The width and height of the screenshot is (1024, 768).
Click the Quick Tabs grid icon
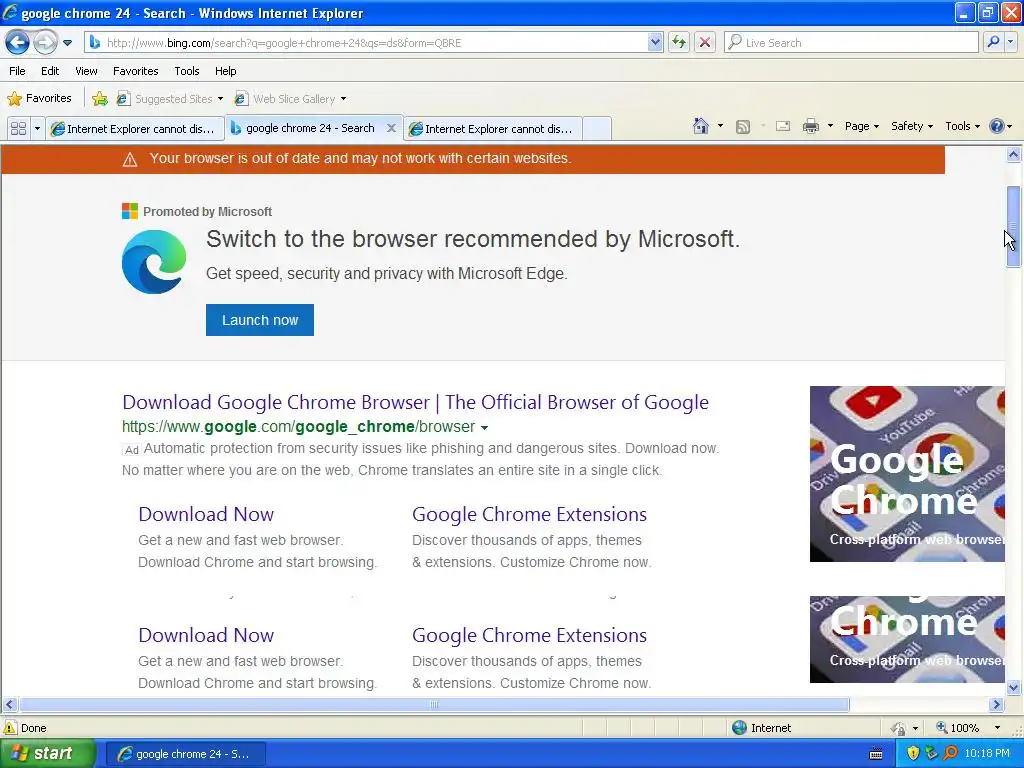tap(18, 129)
